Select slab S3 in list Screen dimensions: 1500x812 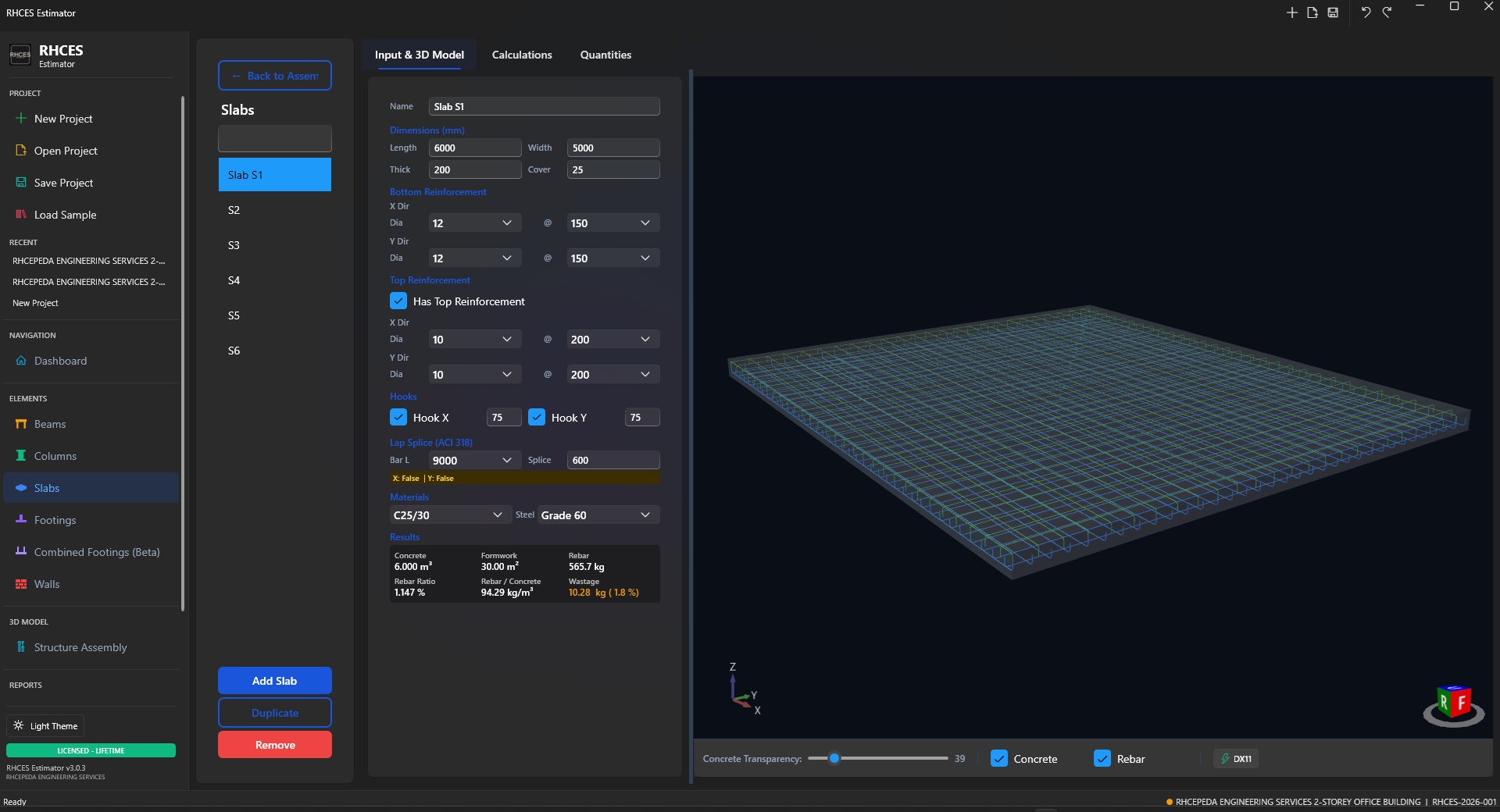[275, 245]
